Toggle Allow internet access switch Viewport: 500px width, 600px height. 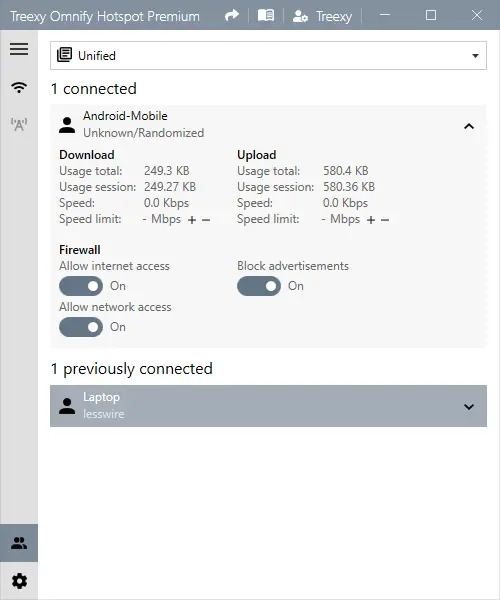coord(81,286)
